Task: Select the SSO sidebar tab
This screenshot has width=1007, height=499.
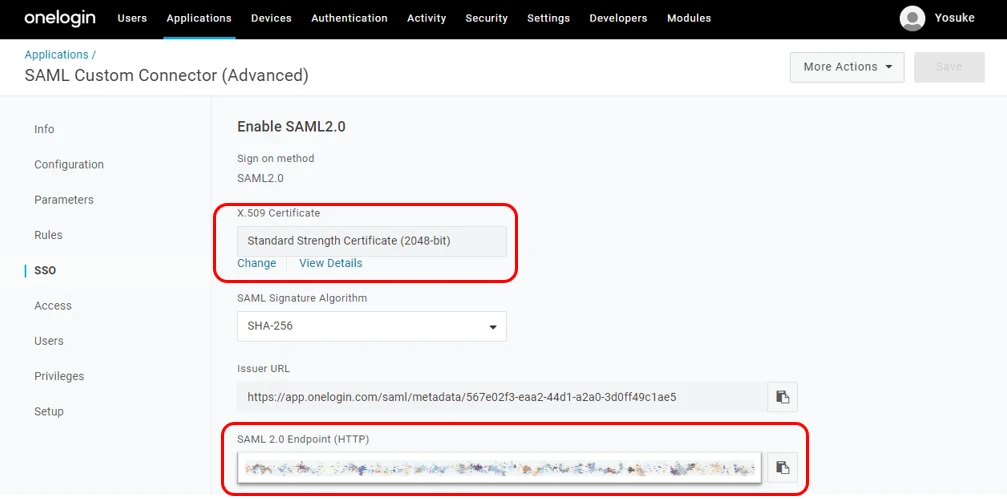Action: coord(45,270)
